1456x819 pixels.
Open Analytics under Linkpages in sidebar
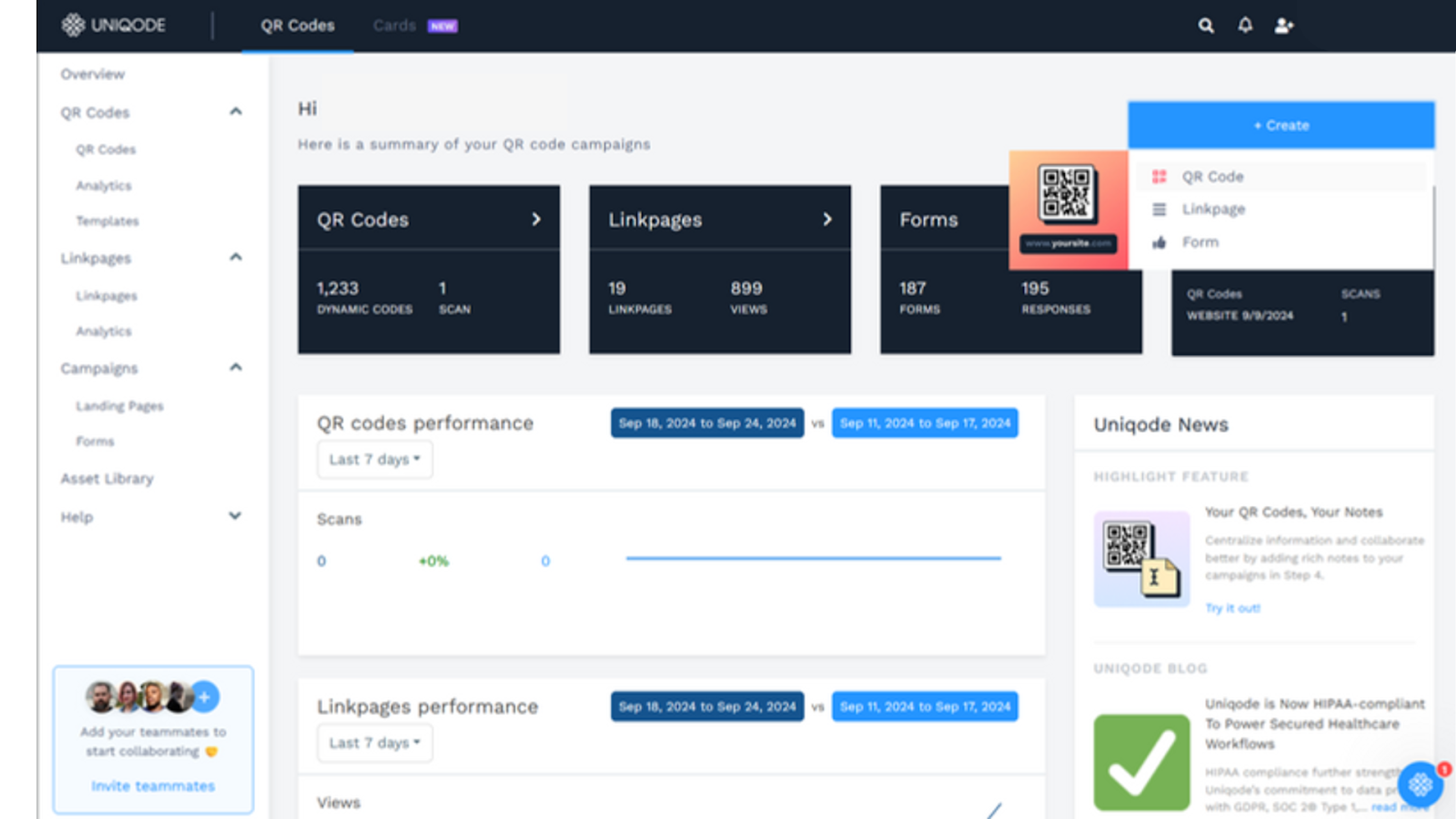(104, 332)
